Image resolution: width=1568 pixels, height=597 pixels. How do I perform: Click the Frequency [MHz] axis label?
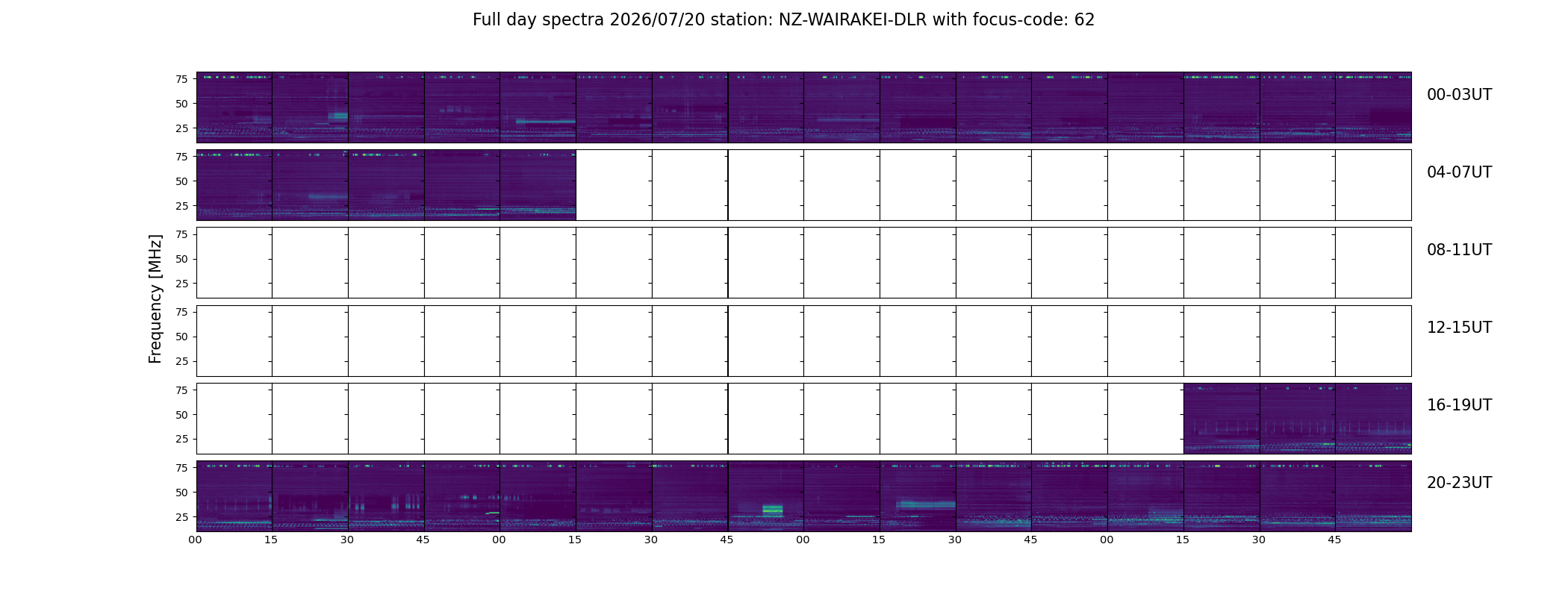(155, 299)
